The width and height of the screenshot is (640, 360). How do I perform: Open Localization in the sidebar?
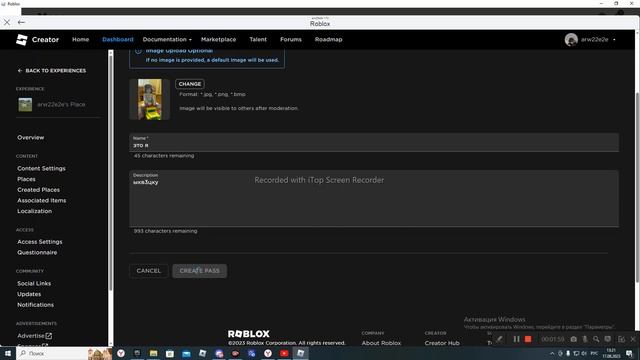pos(34,211)
